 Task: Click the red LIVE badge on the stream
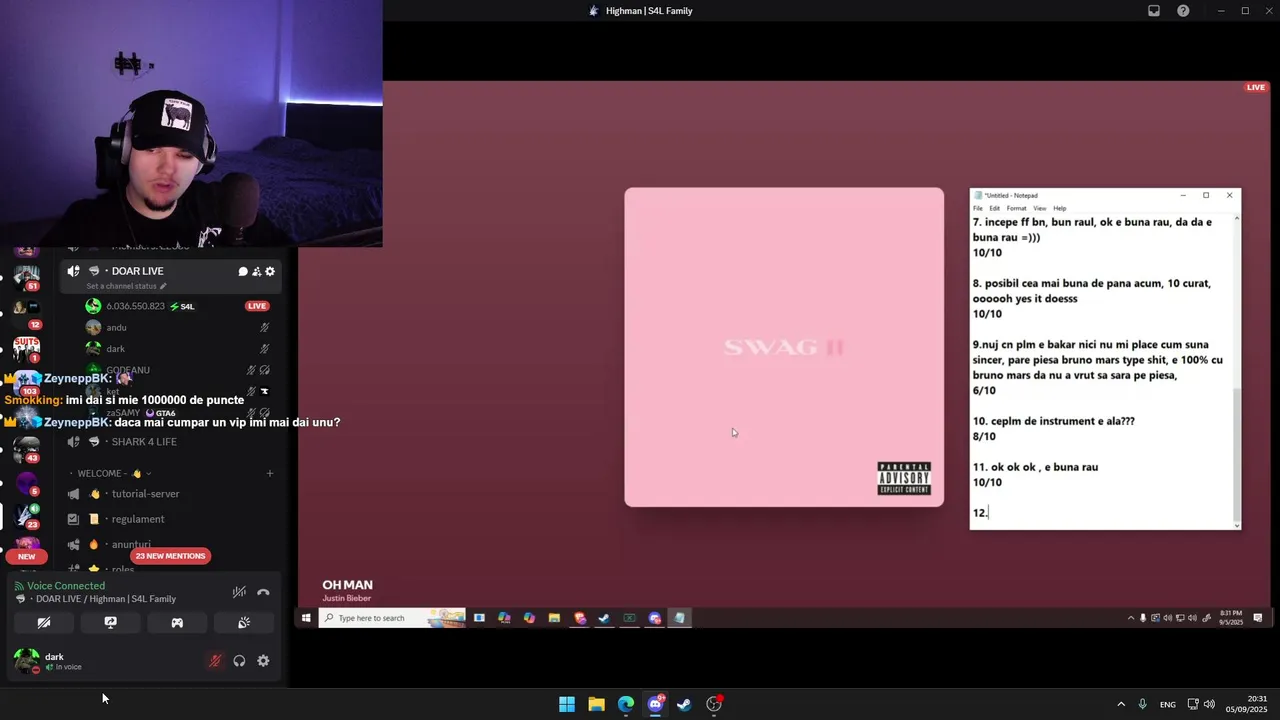tap(1256, 88)
